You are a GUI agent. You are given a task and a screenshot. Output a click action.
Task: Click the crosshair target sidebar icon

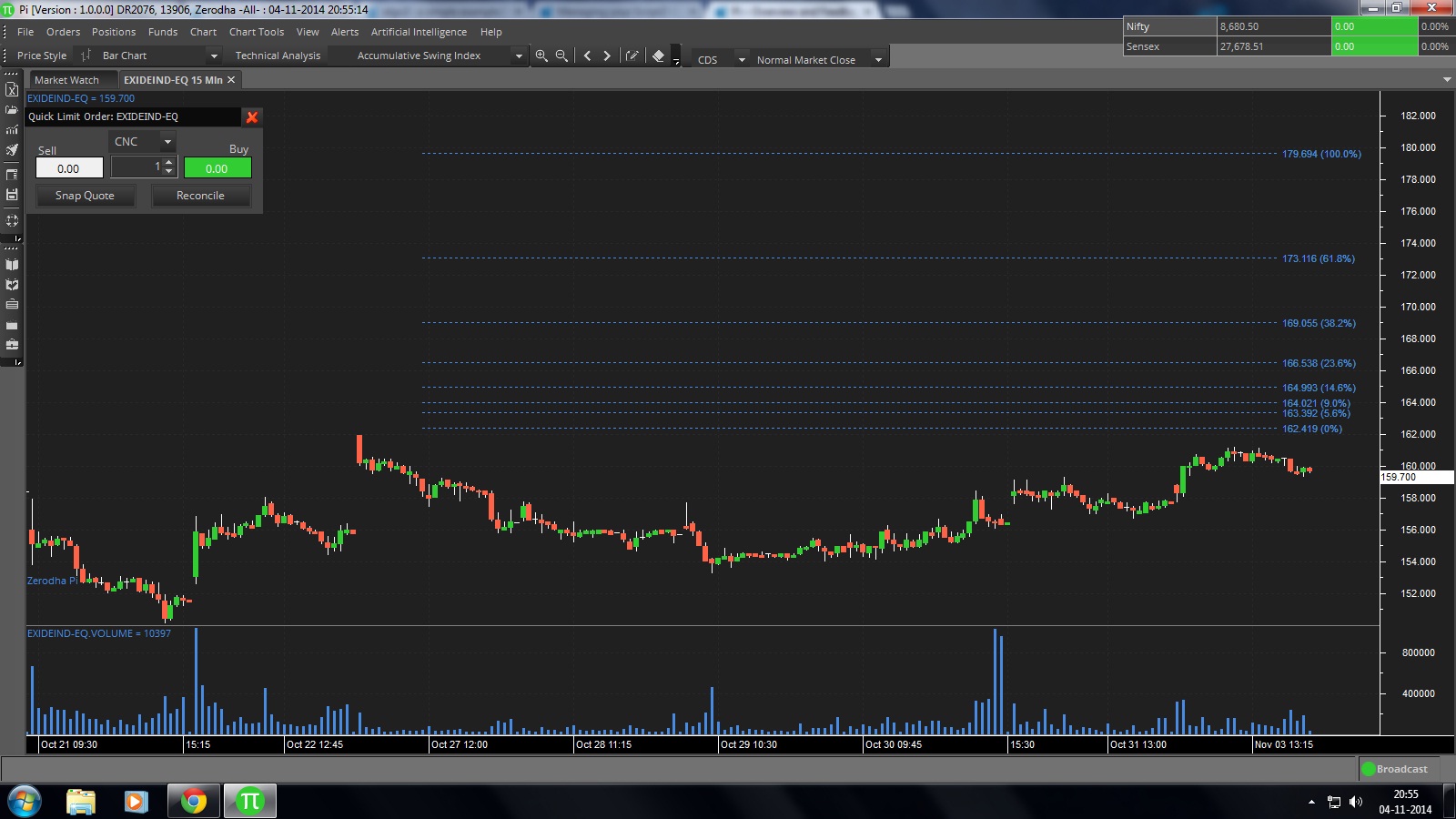[x=12, y=220]
